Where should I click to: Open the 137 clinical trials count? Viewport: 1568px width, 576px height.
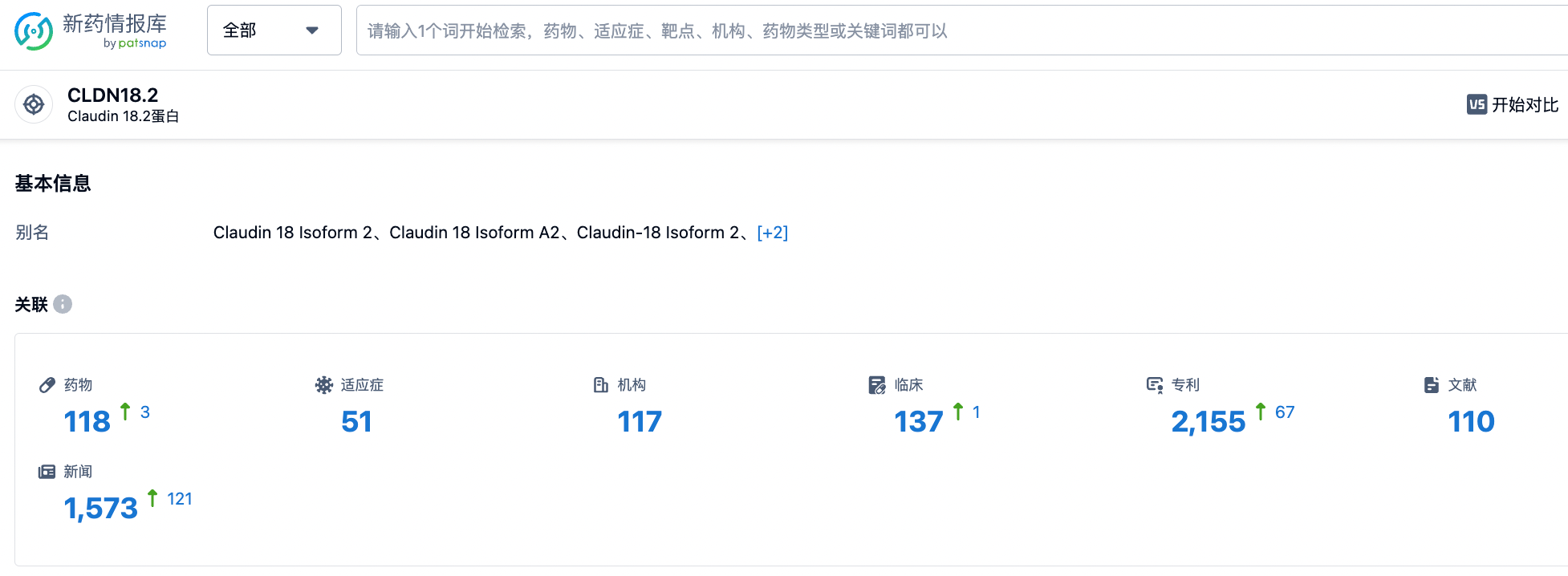[x=919, y=421]
